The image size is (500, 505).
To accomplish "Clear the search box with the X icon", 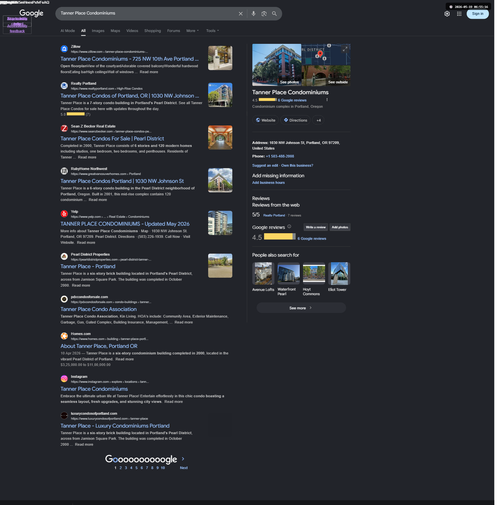I will (x=241, y=14).
